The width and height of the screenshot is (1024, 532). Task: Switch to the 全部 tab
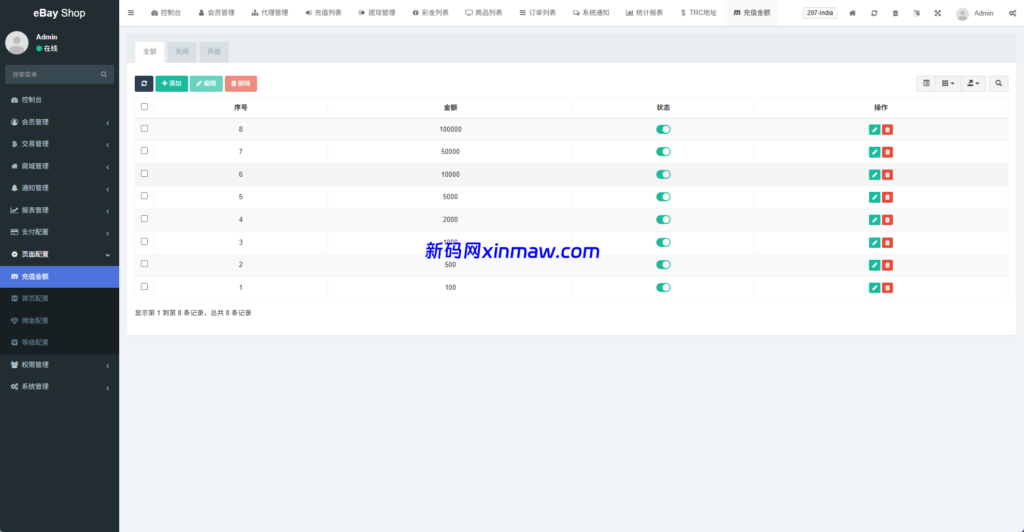[150, 52]
